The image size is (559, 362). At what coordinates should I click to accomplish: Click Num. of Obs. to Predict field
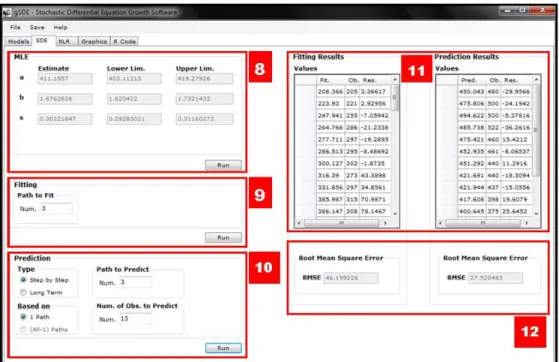pyautogui.click(x=135, y=318)
